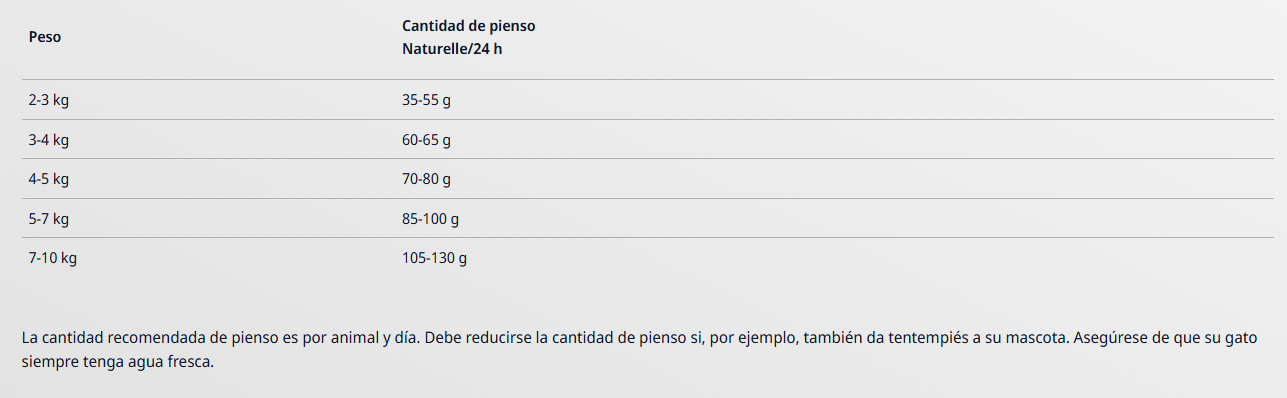Image resolution: width=1287 pixels, height=398 pixels.
Task: Click the text 'siempre tenga agua fresca'
Action: coord(116,362)
